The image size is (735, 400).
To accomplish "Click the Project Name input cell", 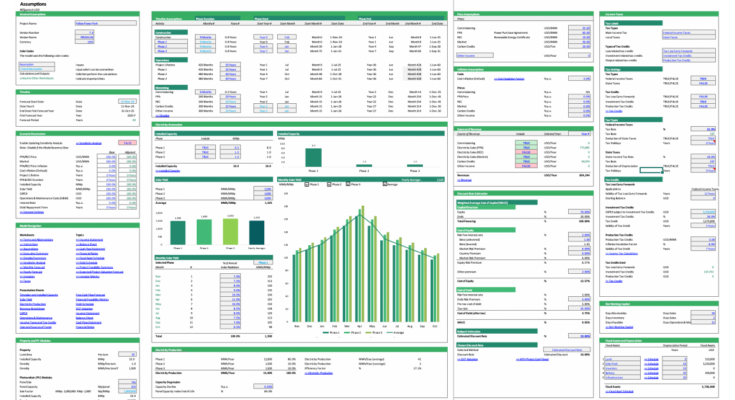I will point(106,23).
